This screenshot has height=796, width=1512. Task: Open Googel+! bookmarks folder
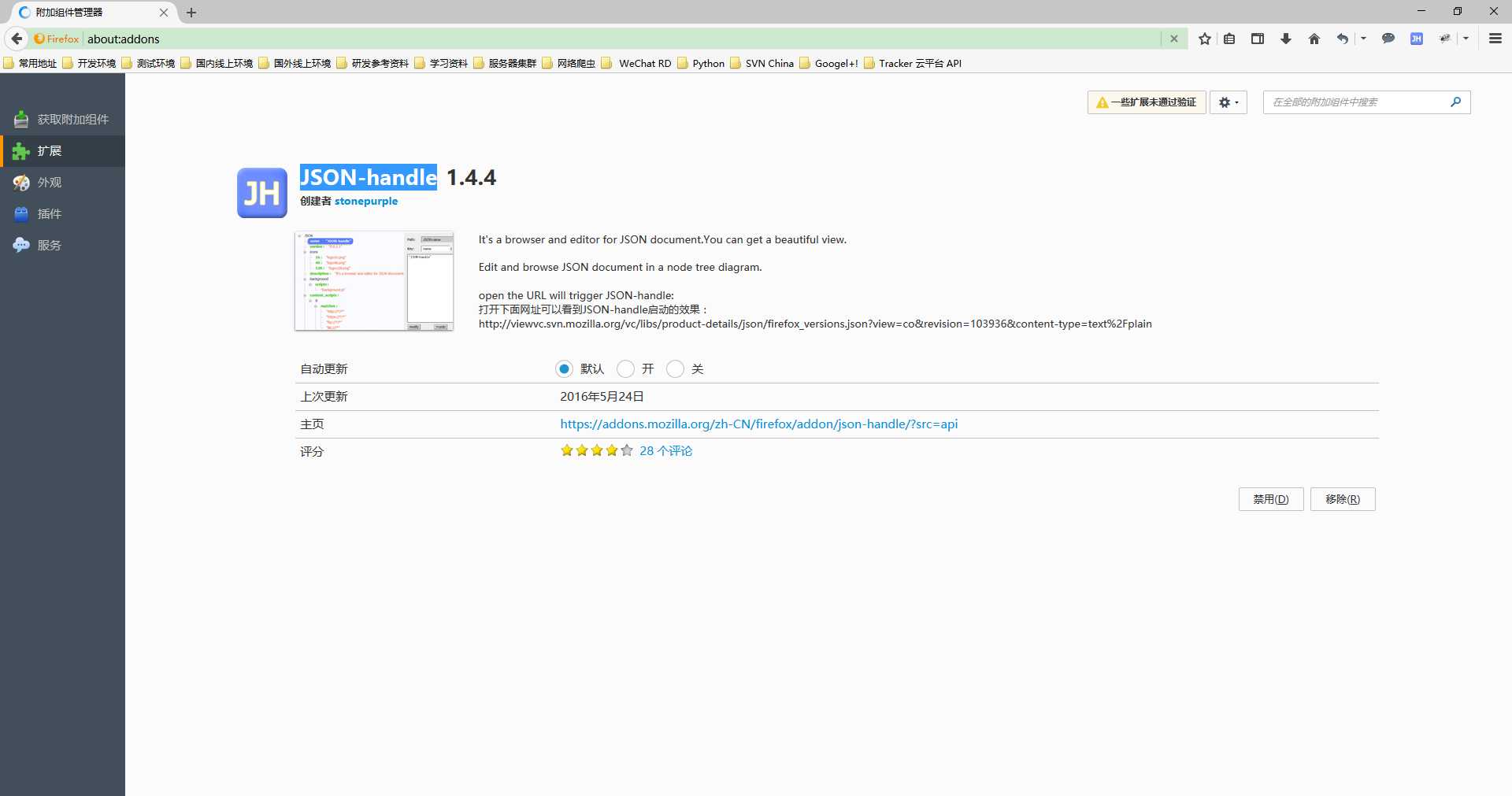click(829, 64)
